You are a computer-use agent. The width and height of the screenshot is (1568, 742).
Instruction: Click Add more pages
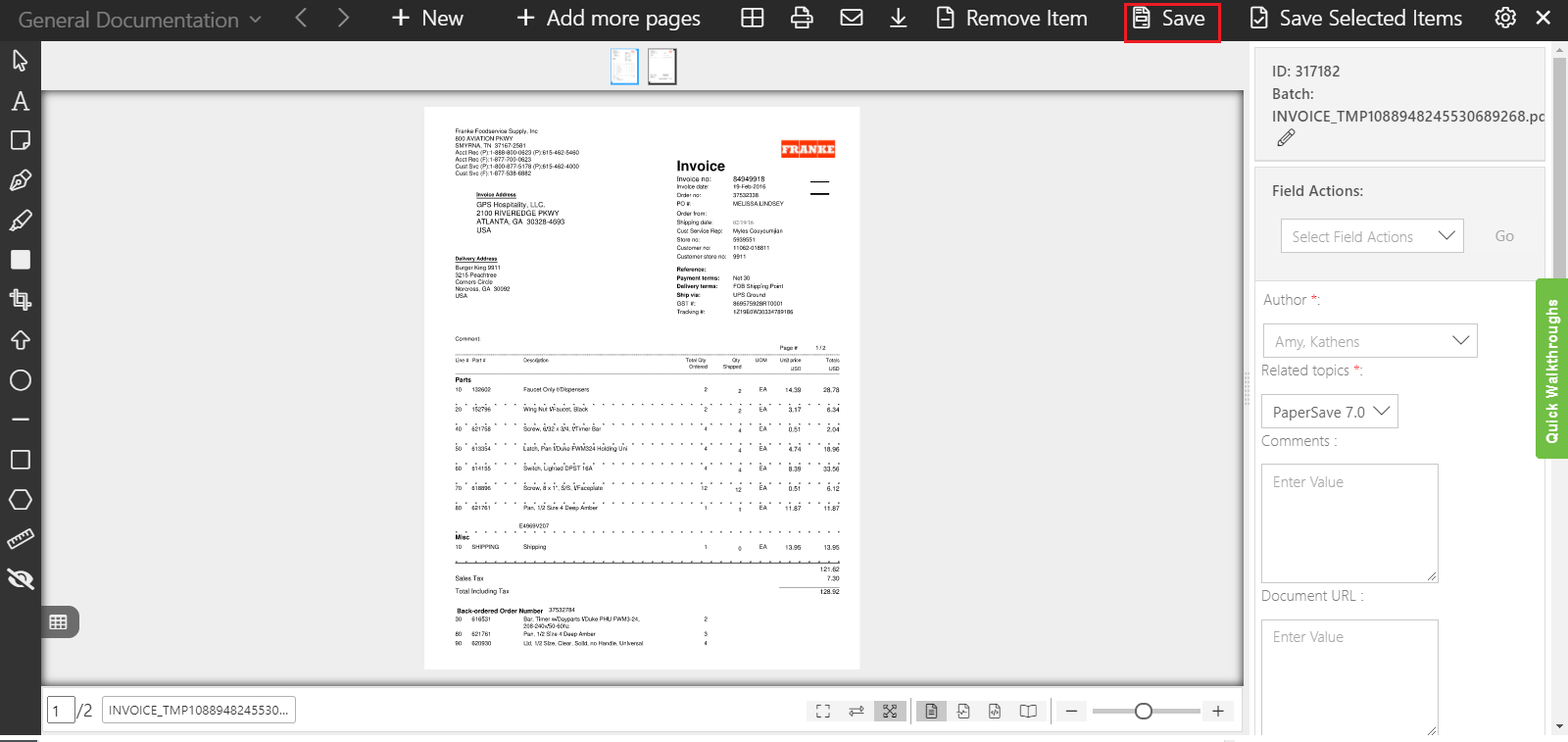pyautogui.click(x=609, y=19)
